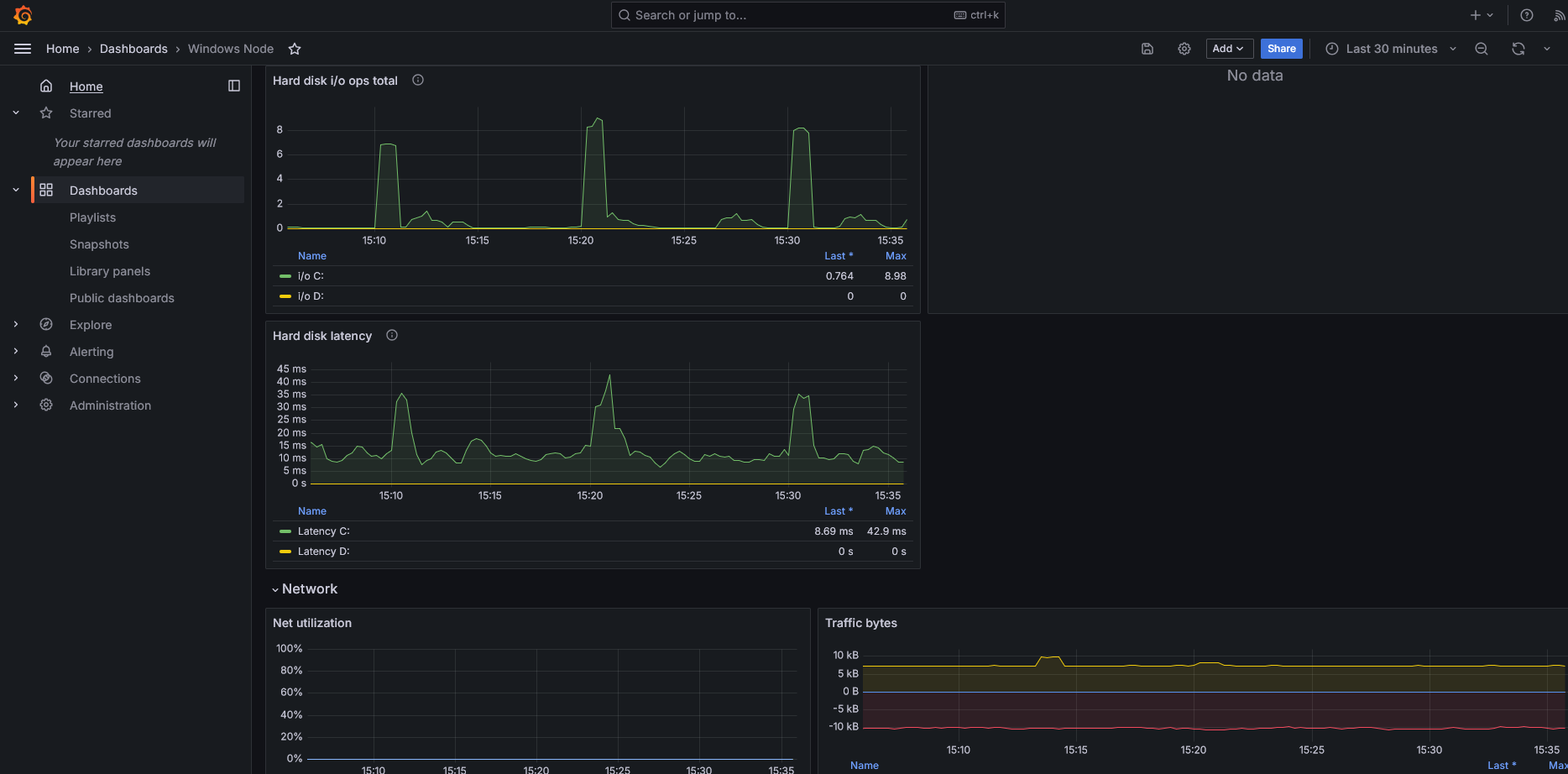Open the news feed RSS icon
The height and width of the screenshot is (774, 1568).
tap(1560, 15)
